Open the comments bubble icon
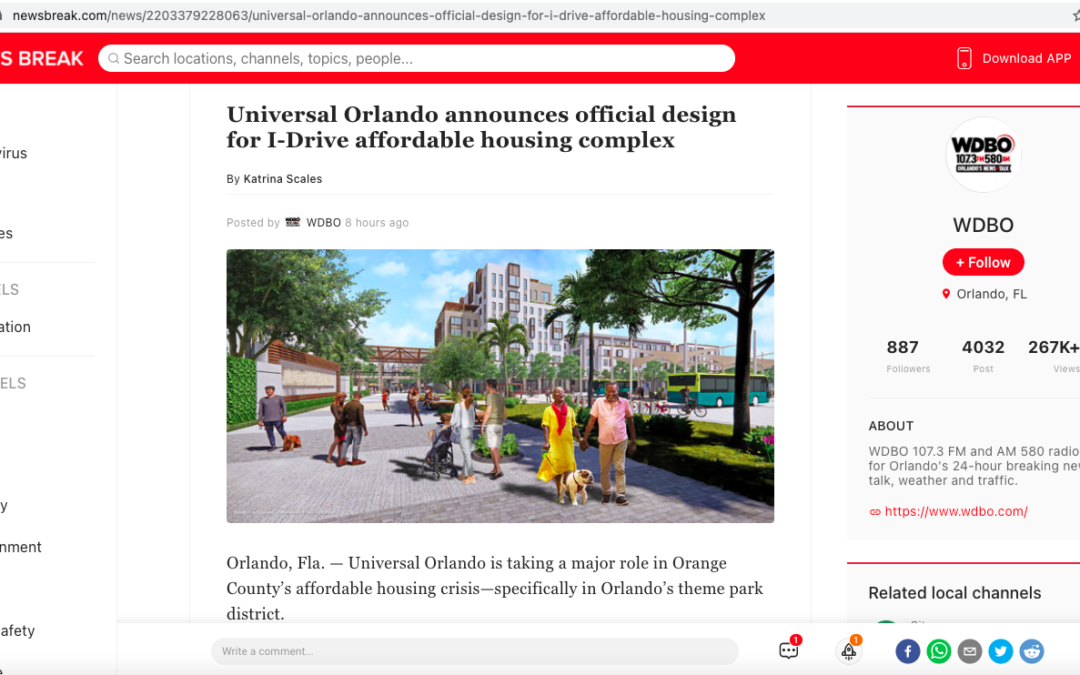This screenshot has width=1080, height=675. [789, 650]
